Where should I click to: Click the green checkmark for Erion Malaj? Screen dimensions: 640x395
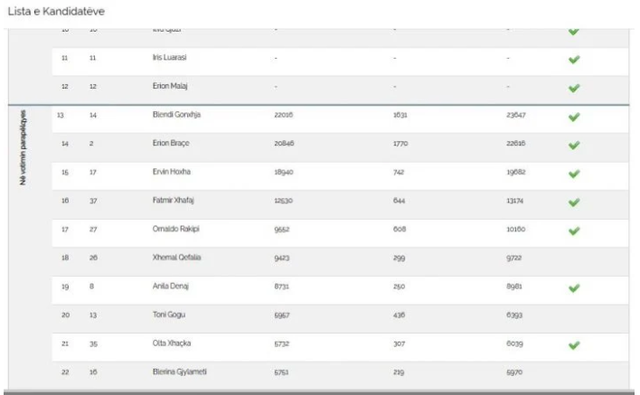click(574, 88)
